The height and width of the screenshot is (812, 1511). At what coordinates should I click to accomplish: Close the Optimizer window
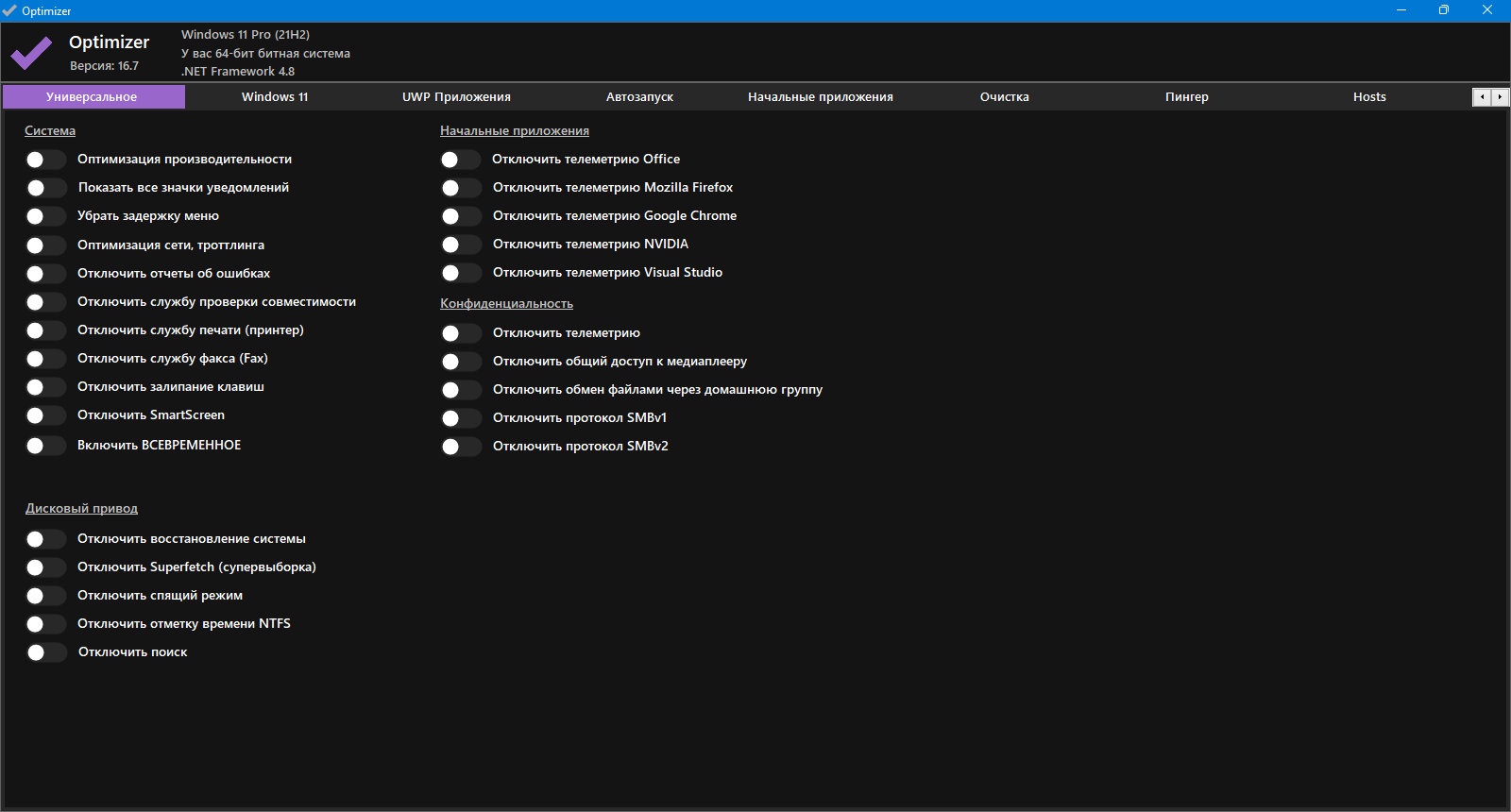click(x=1487, y=10)
